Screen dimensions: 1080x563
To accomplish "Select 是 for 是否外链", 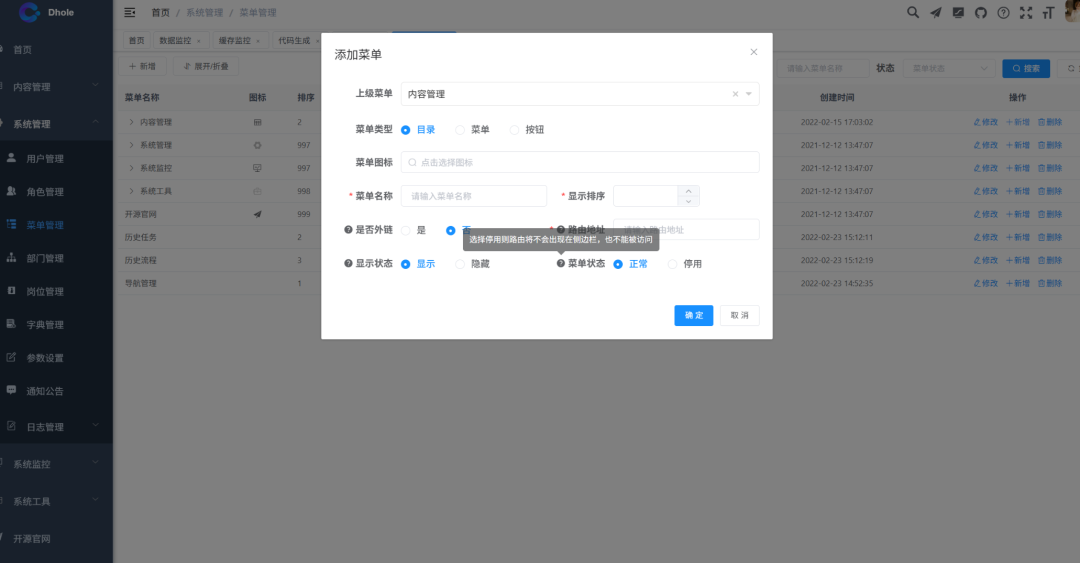I will (406, 230).
